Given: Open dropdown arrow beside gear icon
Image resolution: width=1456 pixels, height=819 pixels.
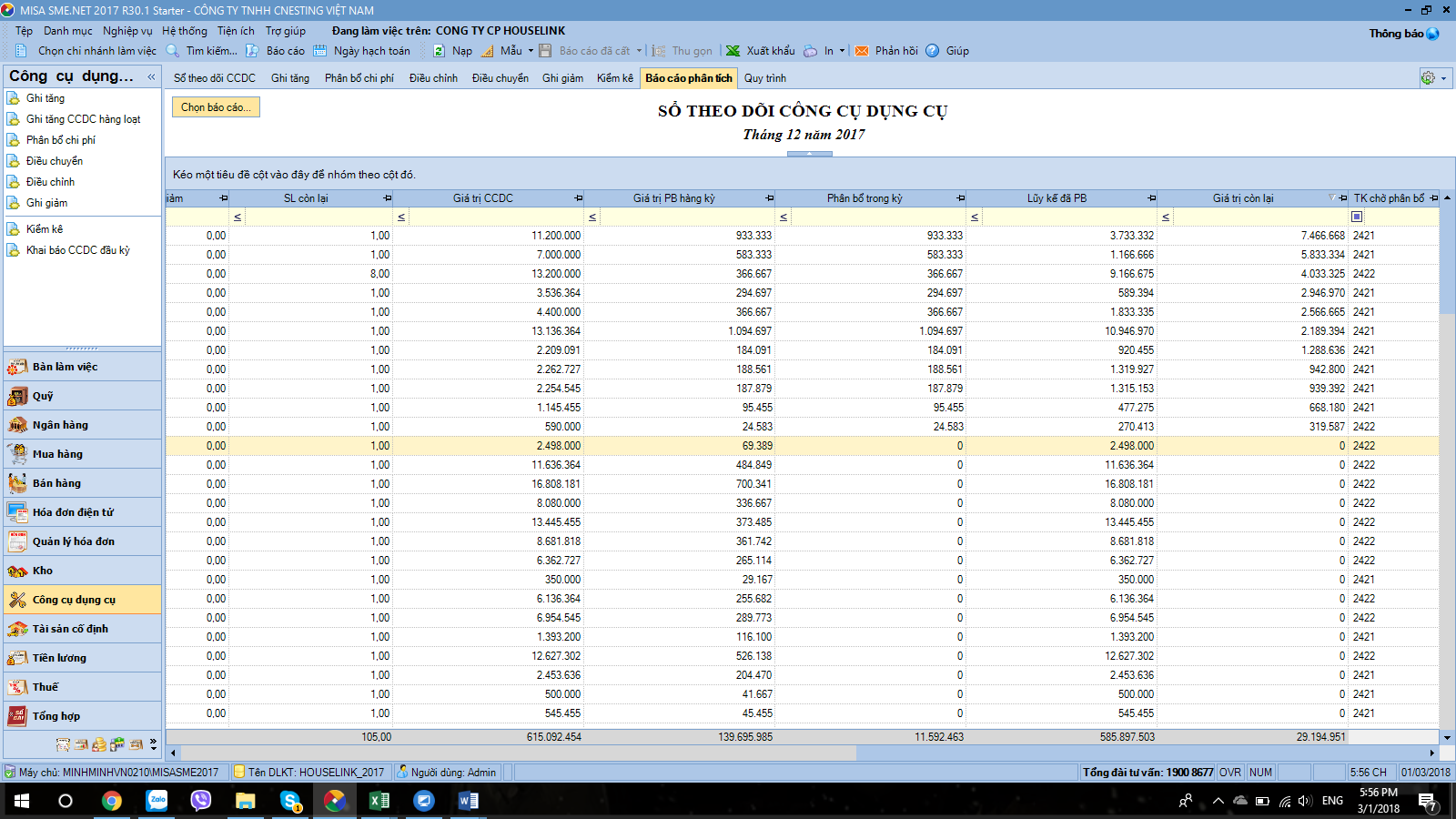Looking at the screenshot, I should (1443, 78).
